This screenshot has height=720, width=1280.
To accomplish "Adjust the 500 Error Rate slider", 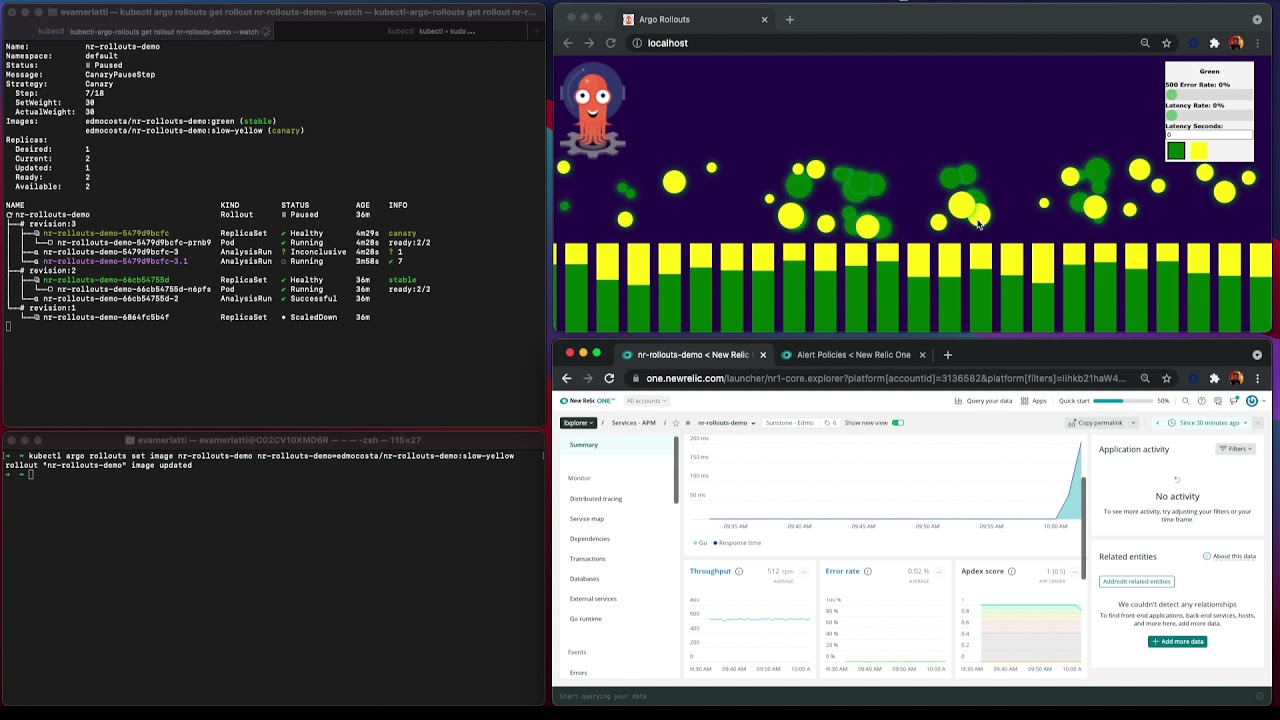I will tap(1209, 95).
